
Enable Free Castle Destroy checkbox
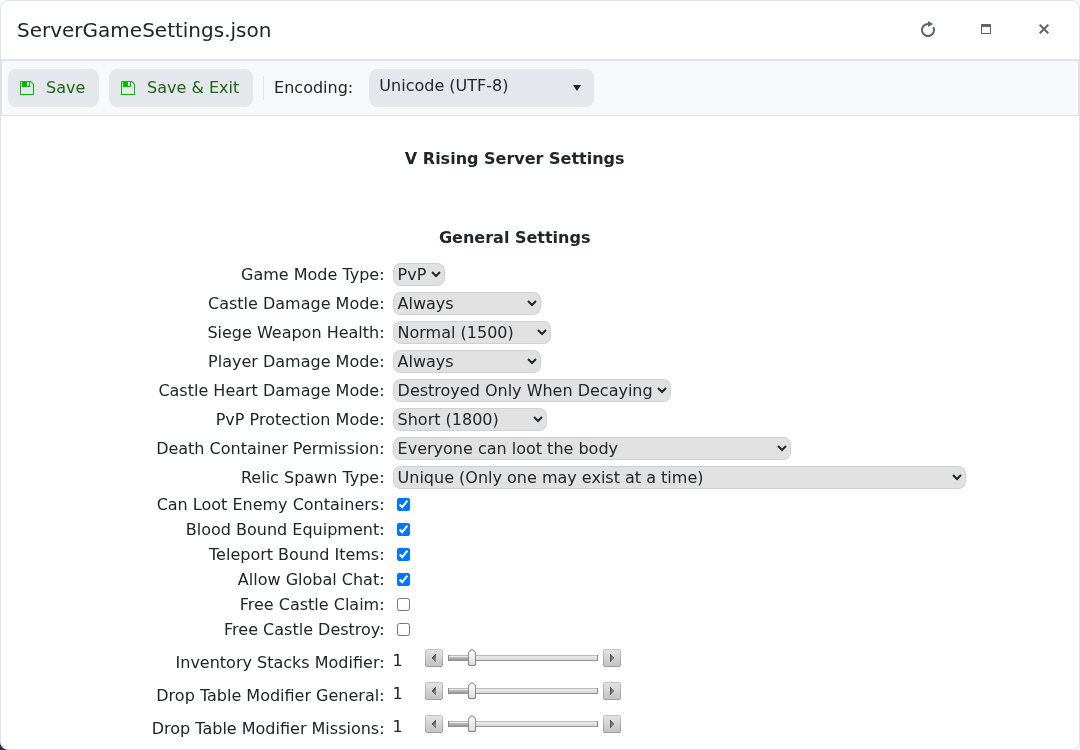point(404,629)
